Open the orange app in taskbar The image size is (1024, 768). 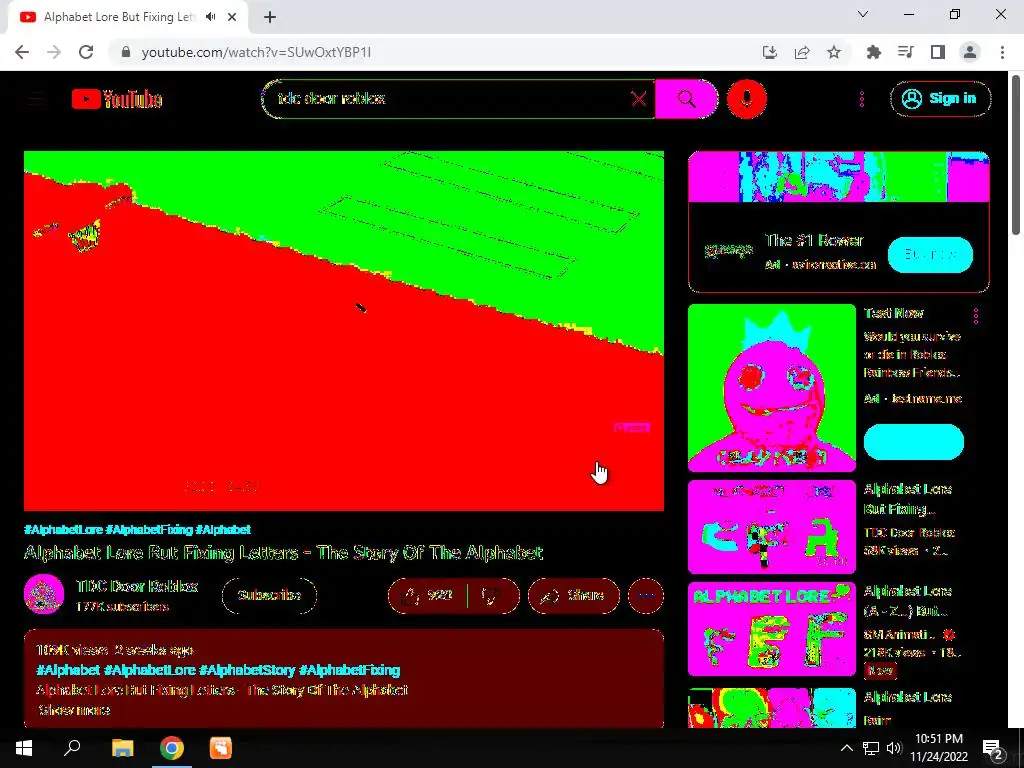(221, 748)
